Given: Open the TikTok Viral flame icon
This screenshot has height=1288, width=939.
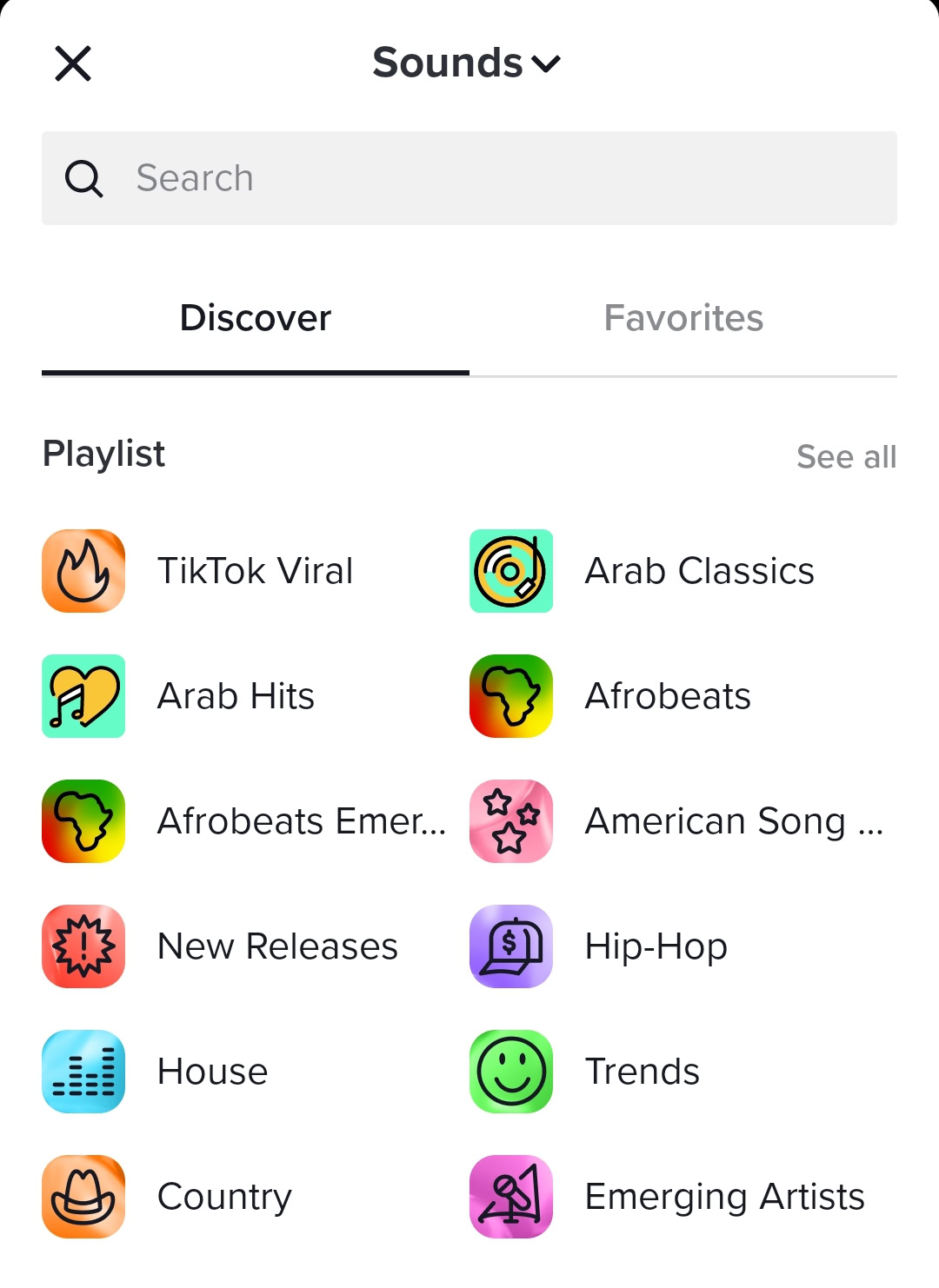Looking at the screenshot, I should pyautogui.click(x=83, y=571).
